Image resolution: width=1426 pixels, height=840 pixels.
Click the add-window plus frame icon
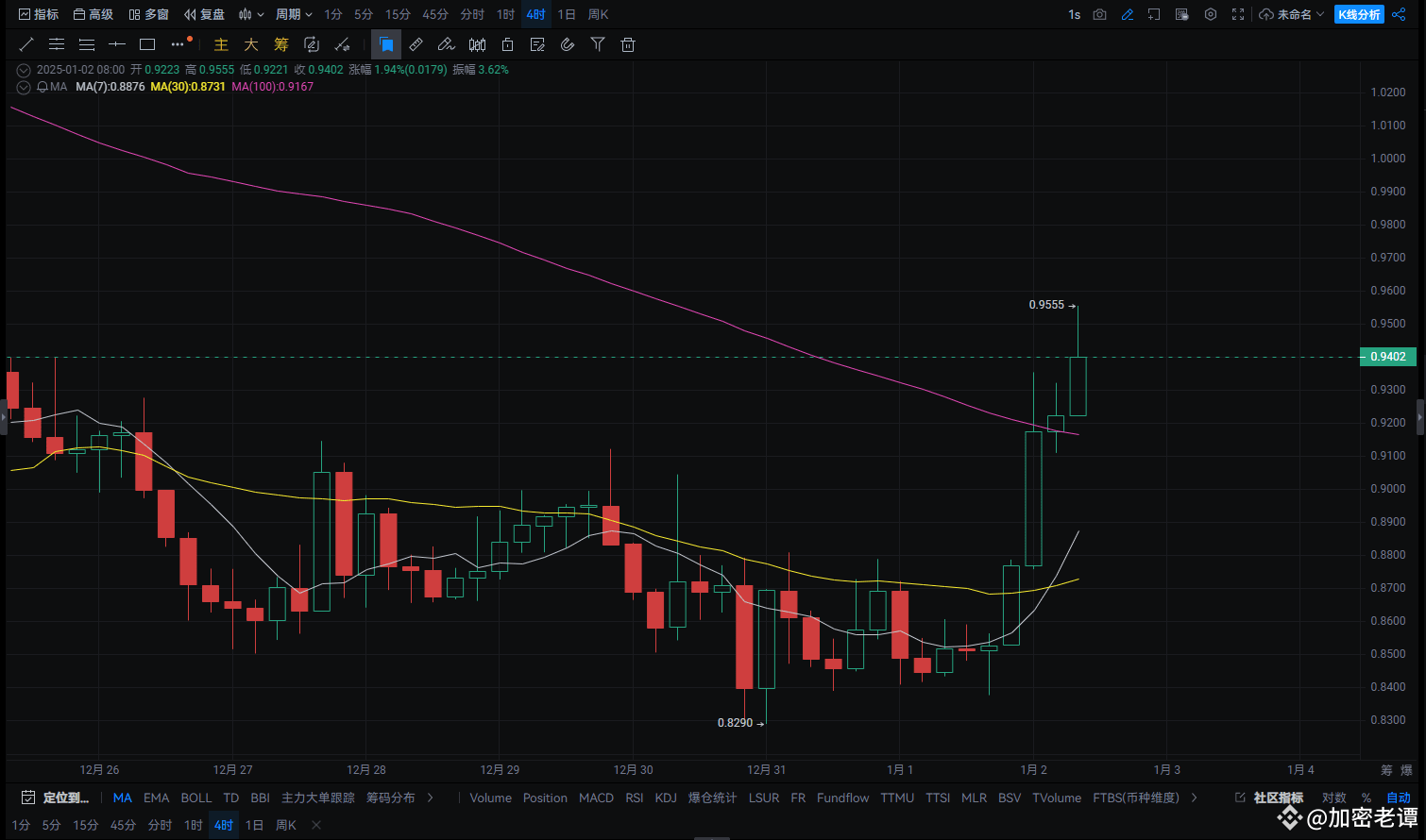click(1154, 14)
